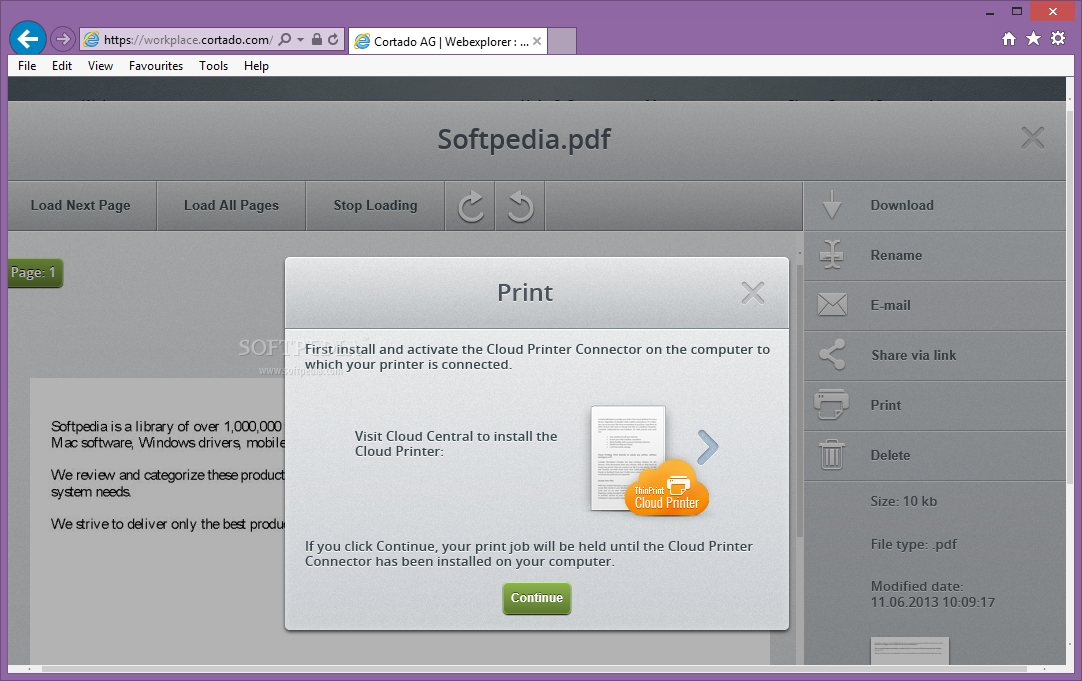This screenshot has width=1082, height=681.
Task: Click the Delete trash can icon
Action: (832, 455)
